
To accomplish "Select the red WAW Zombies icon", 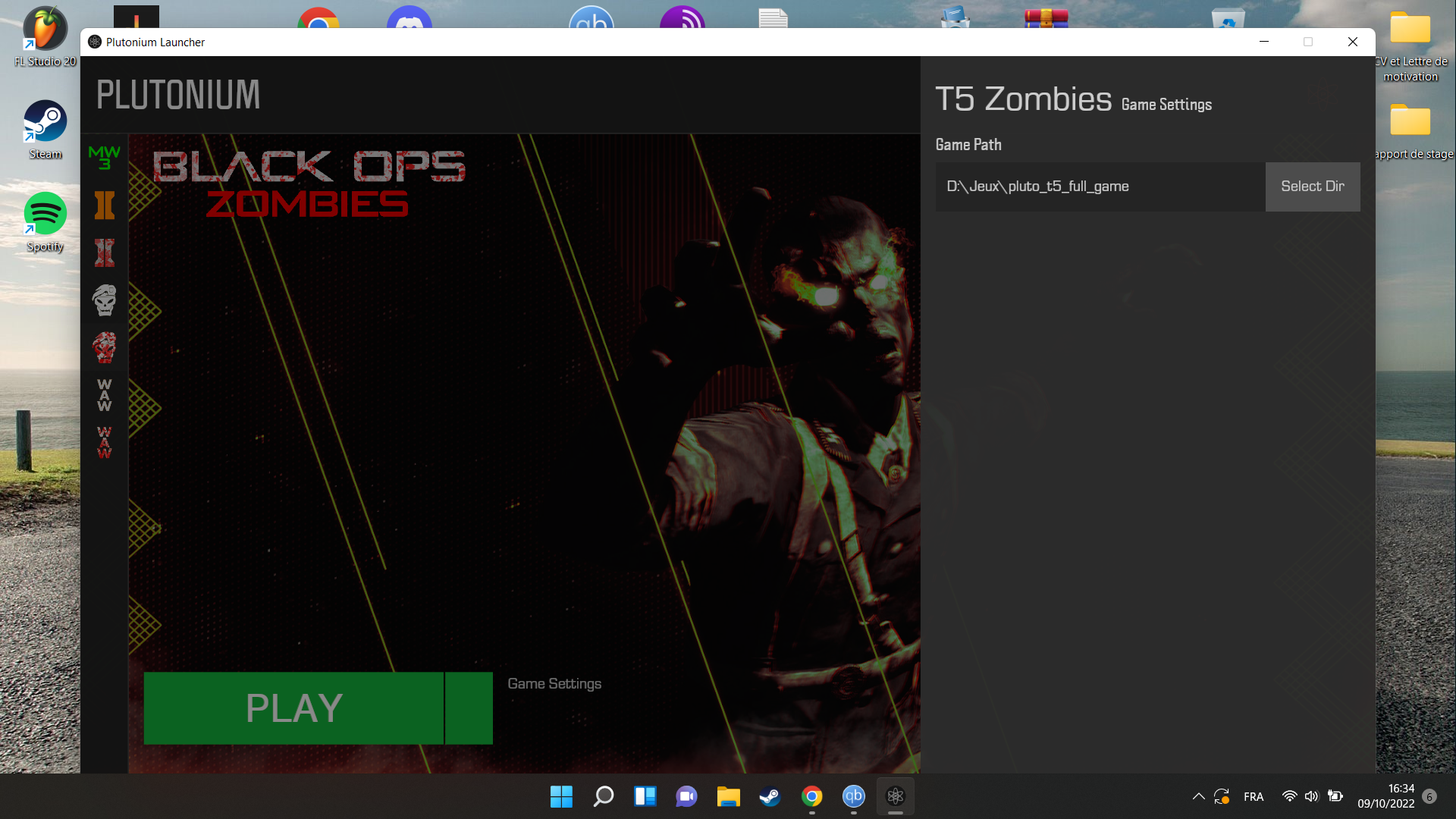I will [105, 442].
